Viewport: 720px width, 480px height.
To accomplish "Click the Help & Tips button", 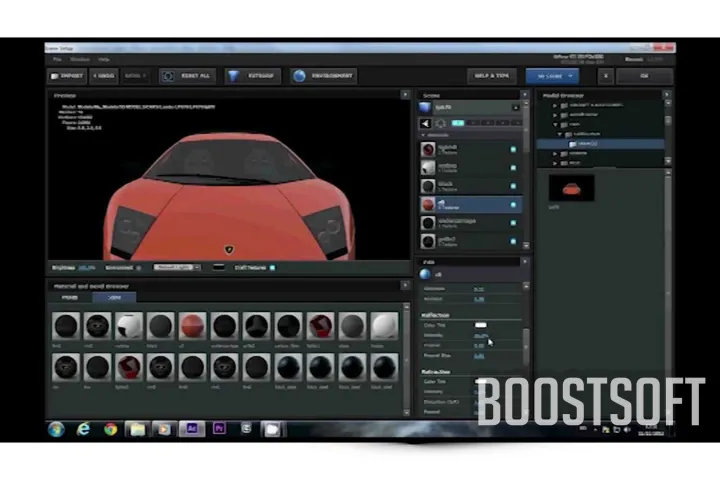I will tap(491, 76).
